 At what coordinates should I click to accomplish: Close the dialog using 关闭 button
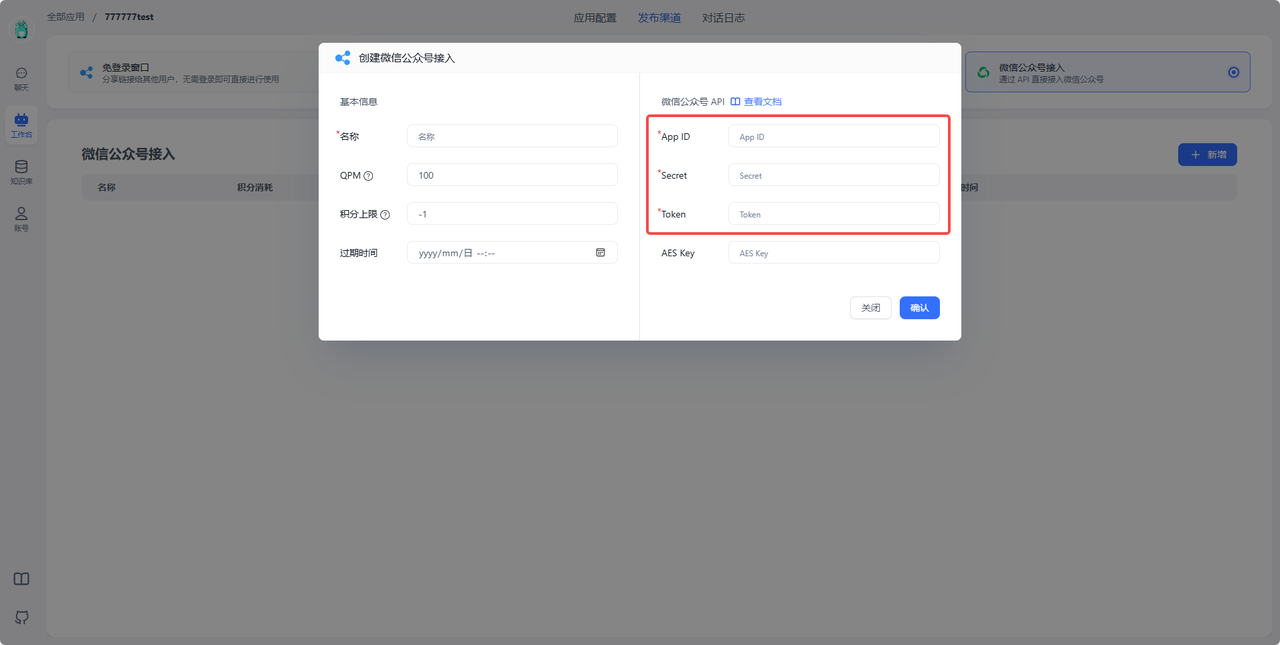pyautogui.click(x=870, y=307)
